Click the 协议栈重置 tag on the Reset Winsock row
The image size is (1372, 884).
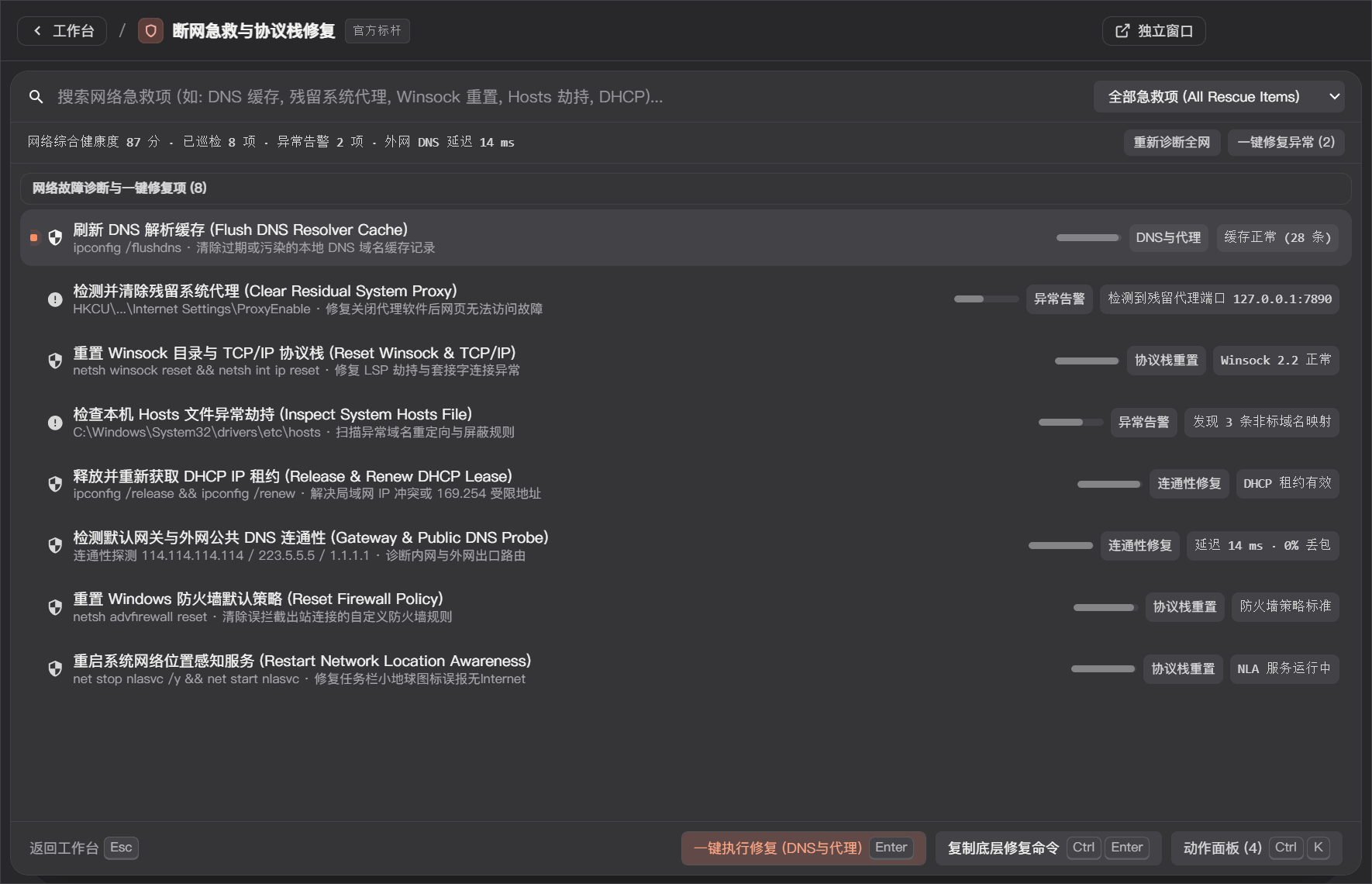point(1166,361)
